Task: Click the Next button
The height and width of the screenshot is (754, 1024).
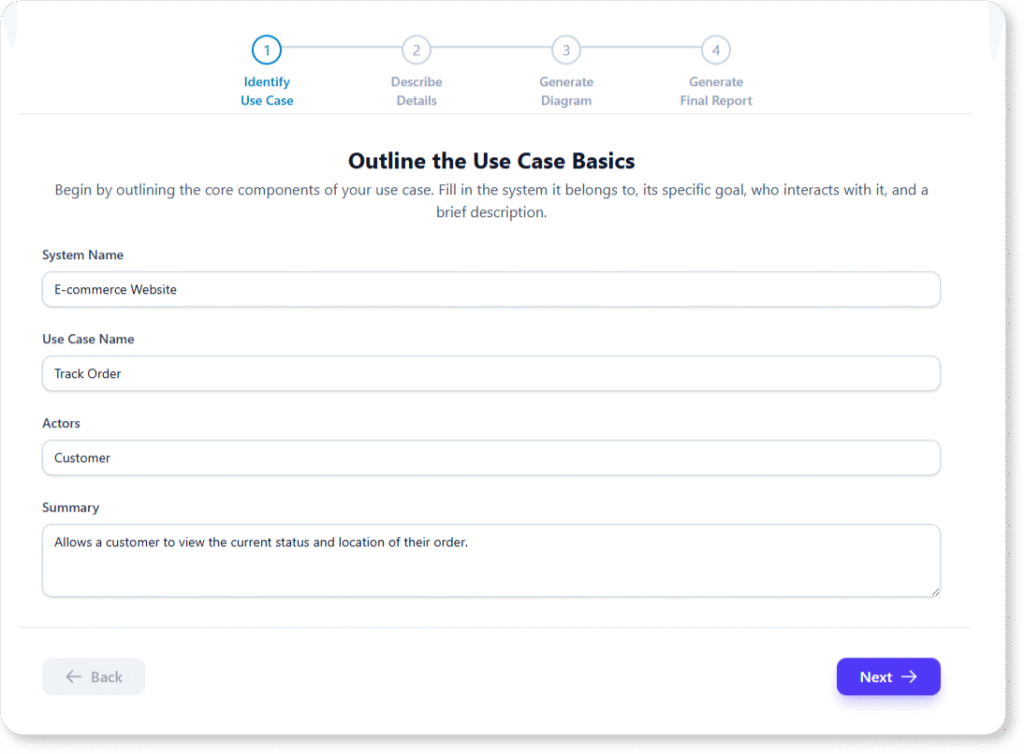Action: click(888, 676)
